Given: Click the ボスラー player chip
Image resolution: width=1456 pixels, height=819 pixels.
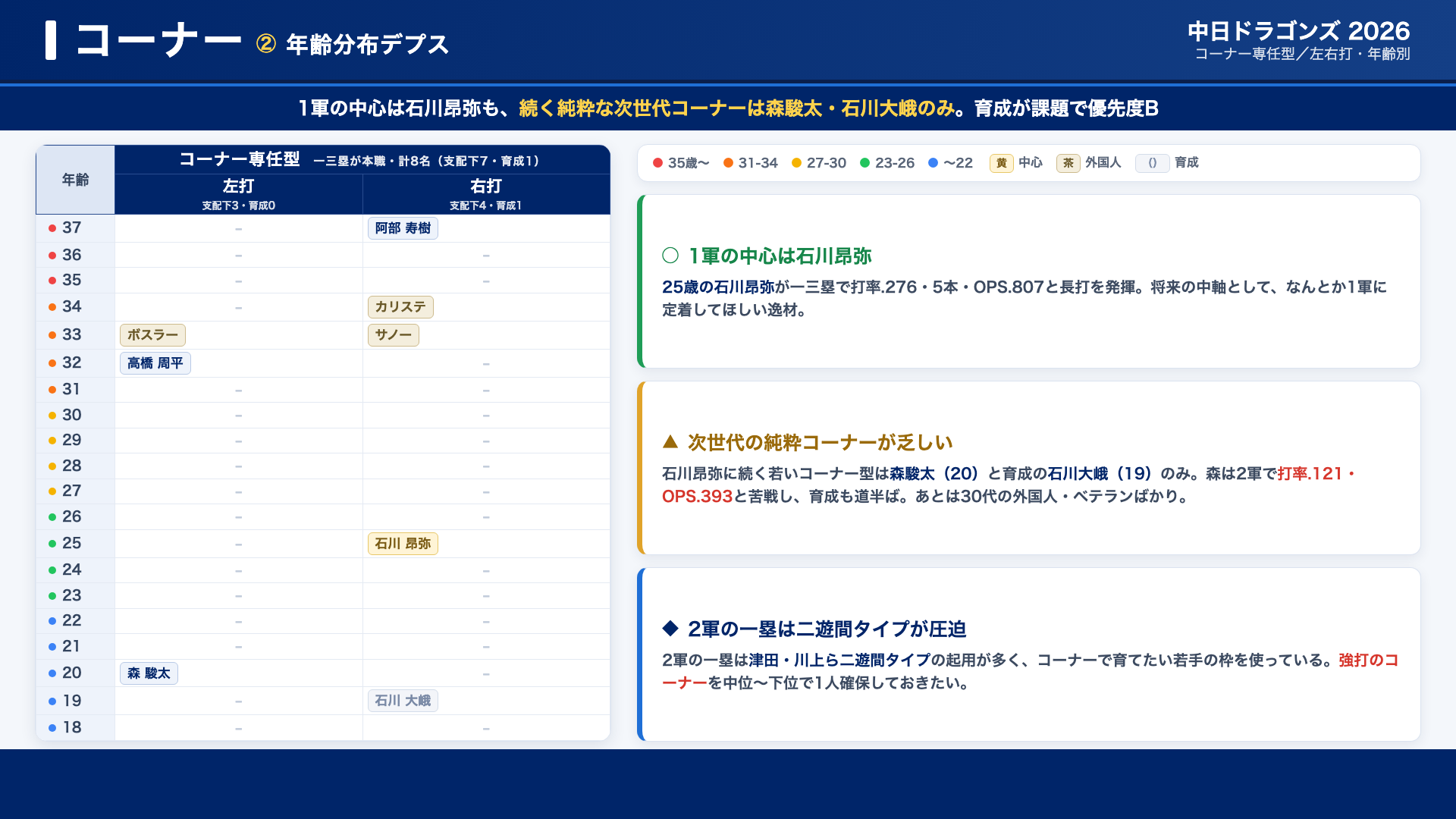Looking at the screenshot, I should pyautogui.click(x=152, y=335).
